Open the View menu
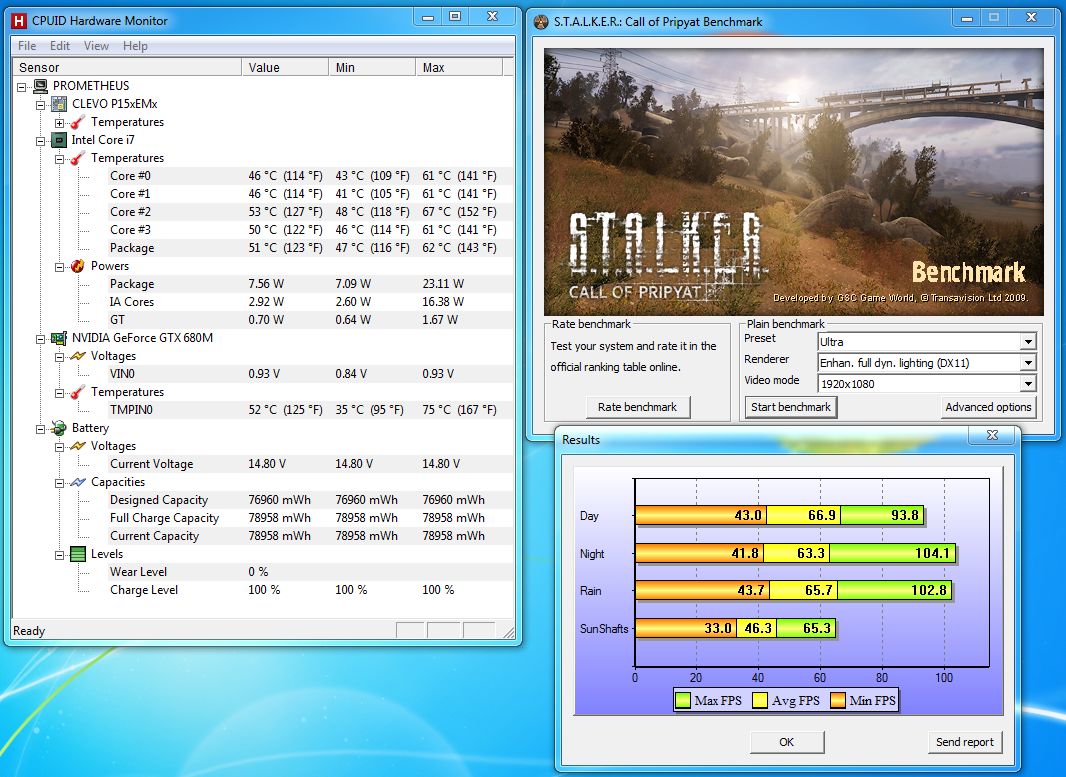Image resolution: width=1066 pixels, height=777 pixels. (x=96, y=46)
